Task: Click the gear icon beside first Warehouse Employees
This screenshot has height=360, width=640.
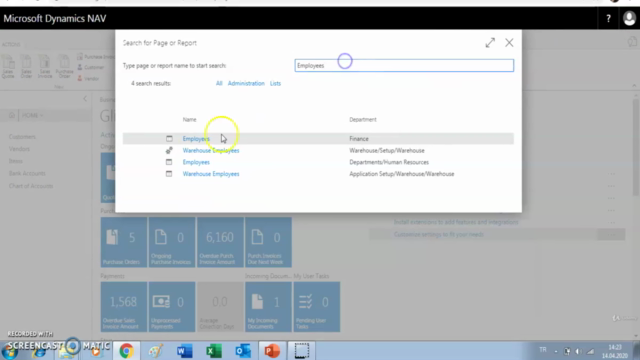Action: coord(169,151)
